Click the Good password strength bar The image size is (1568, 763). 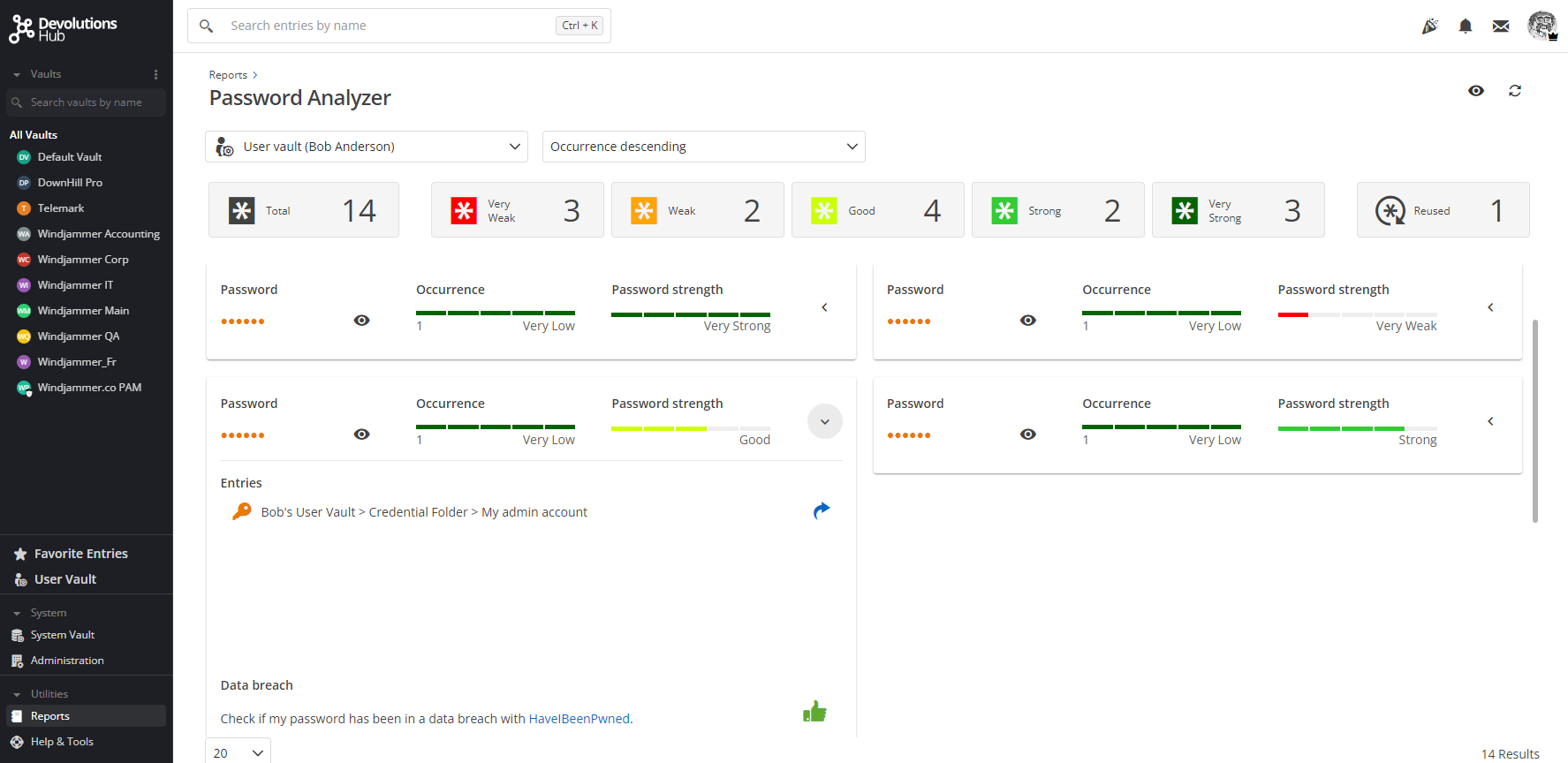691,428
